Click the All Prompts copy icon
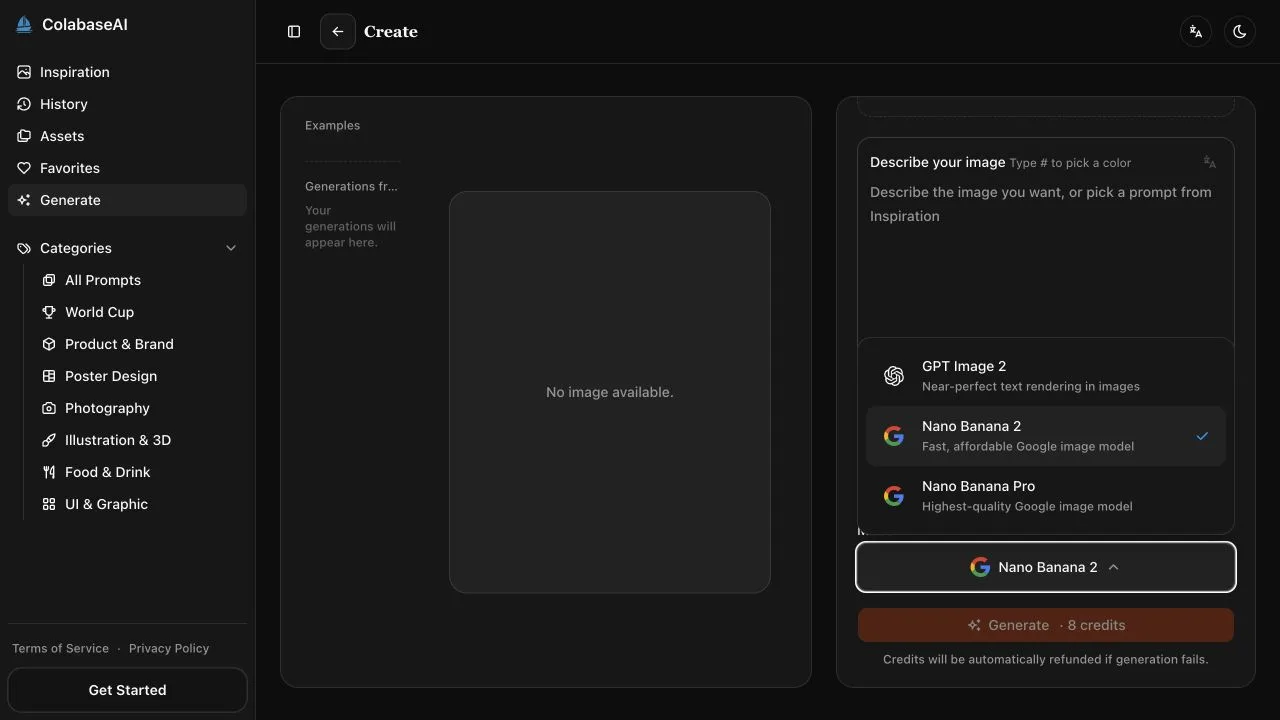 pyautogui.click(x=49, y=280)
